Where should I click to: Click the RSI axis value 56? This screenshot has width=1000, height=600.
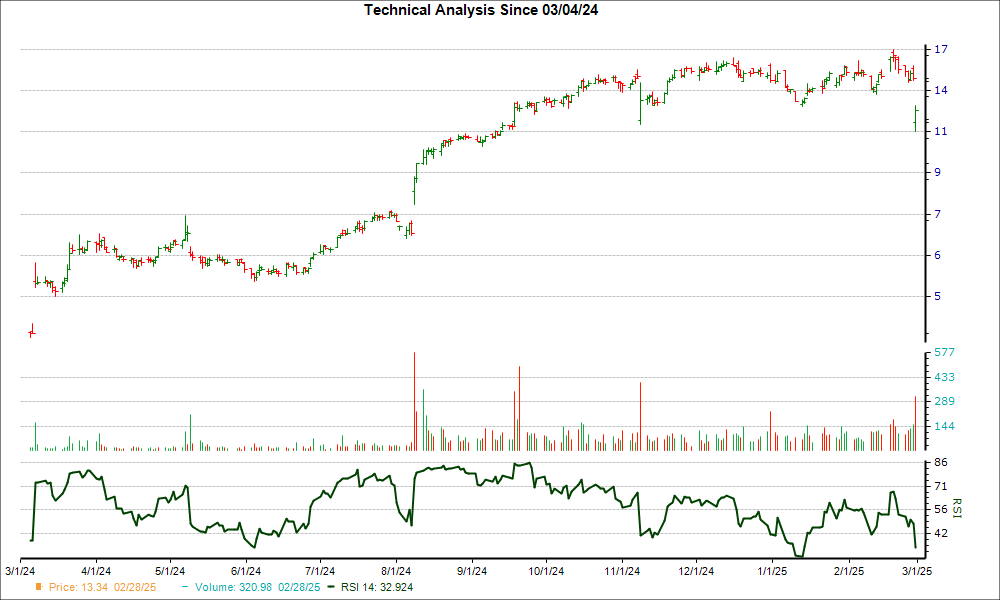941,509
